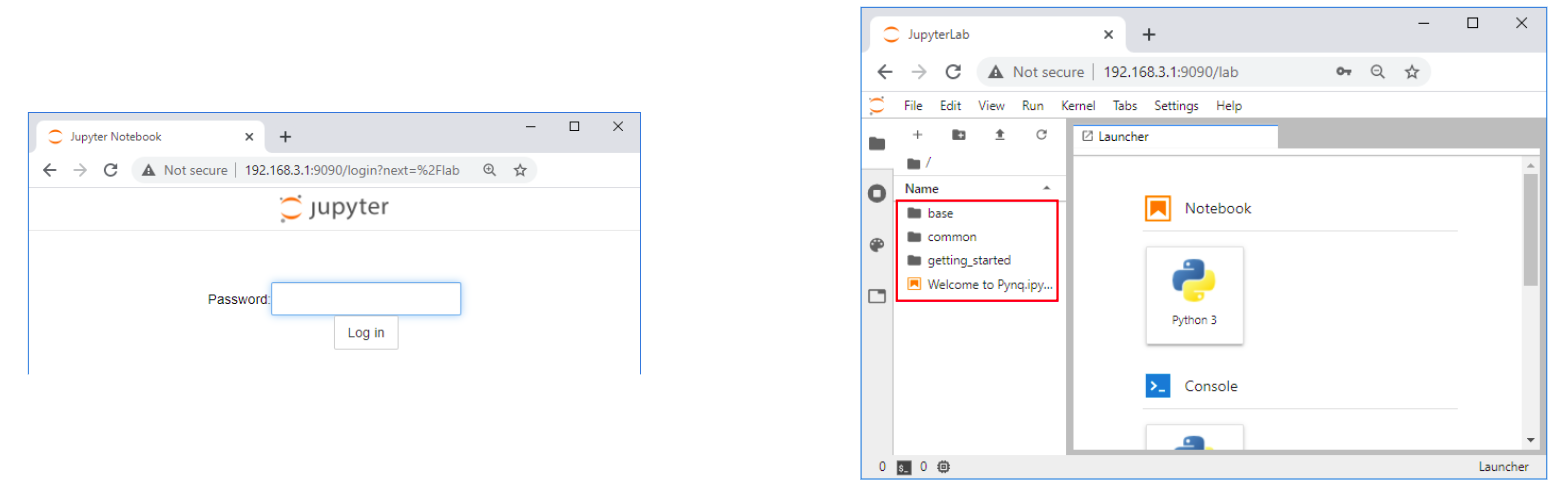This screenshot has width=1561, height=489.
Task: Open the View menu
Action: coord(991,105)
